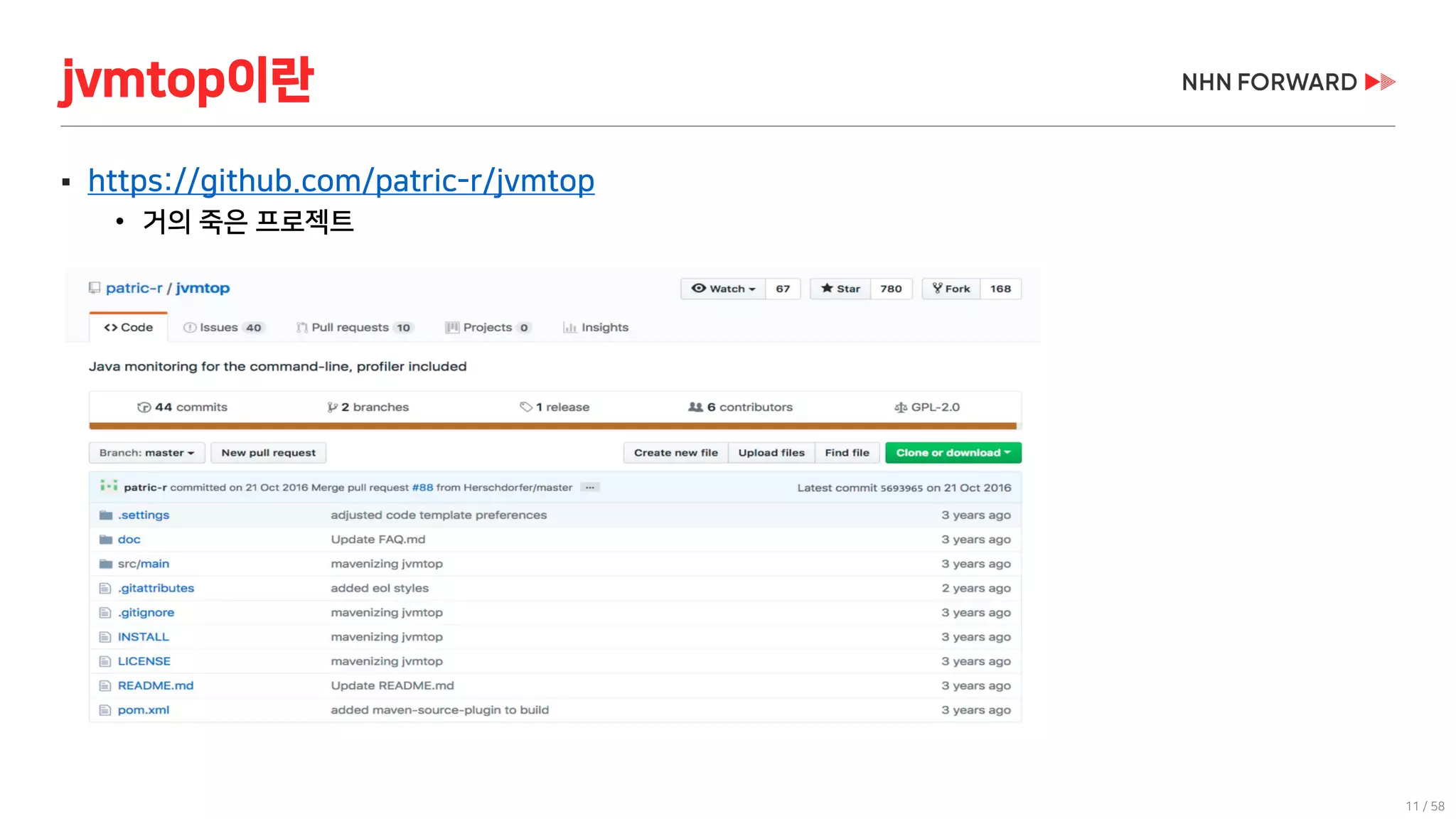
Task: Open the .gitattributes file
Action: tap(156, 588)
